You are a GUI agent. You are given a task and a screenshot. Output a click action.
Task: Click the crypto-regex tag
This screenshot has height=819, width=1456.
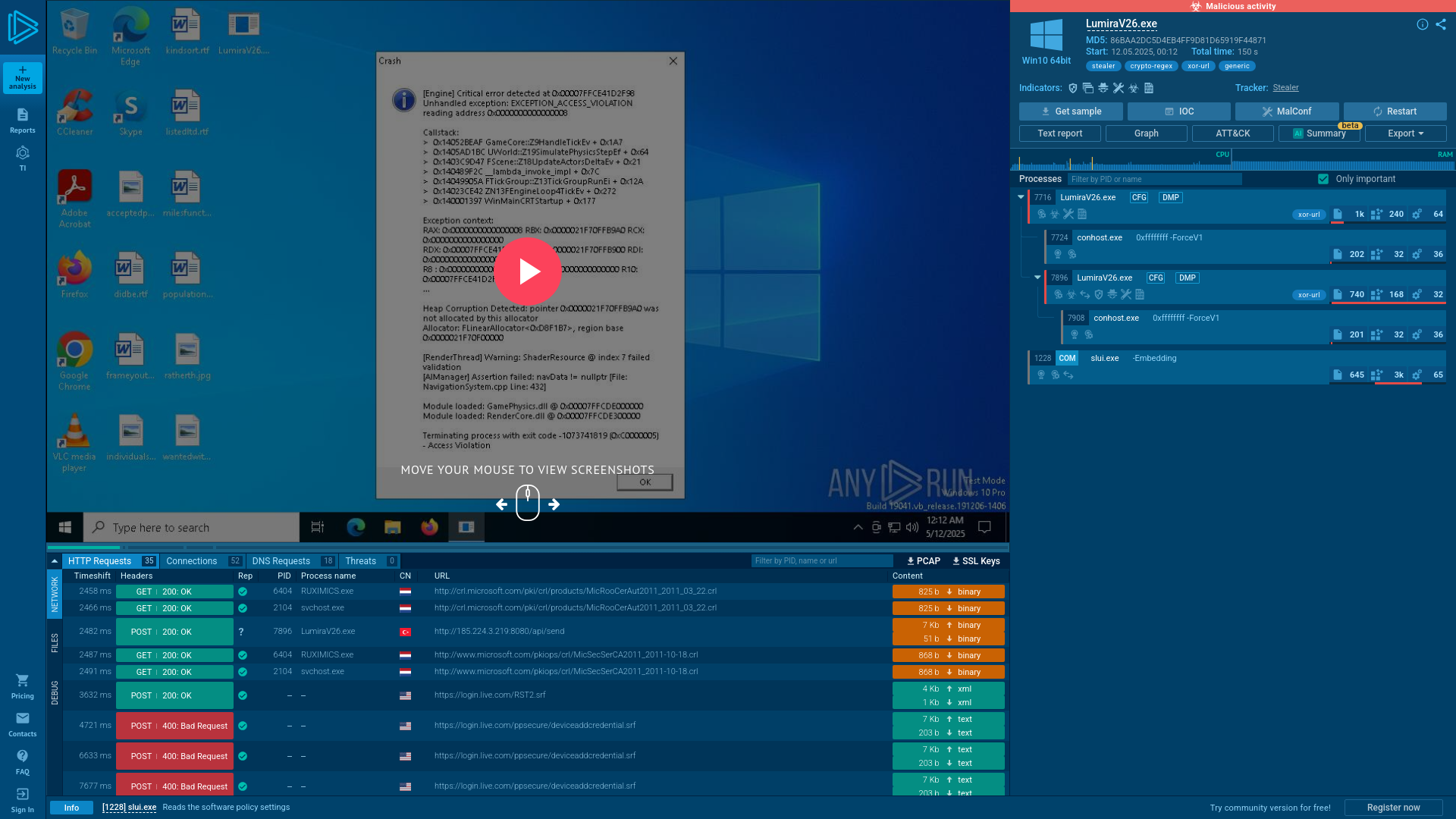pyautogui.click(x=1151, y=66)
